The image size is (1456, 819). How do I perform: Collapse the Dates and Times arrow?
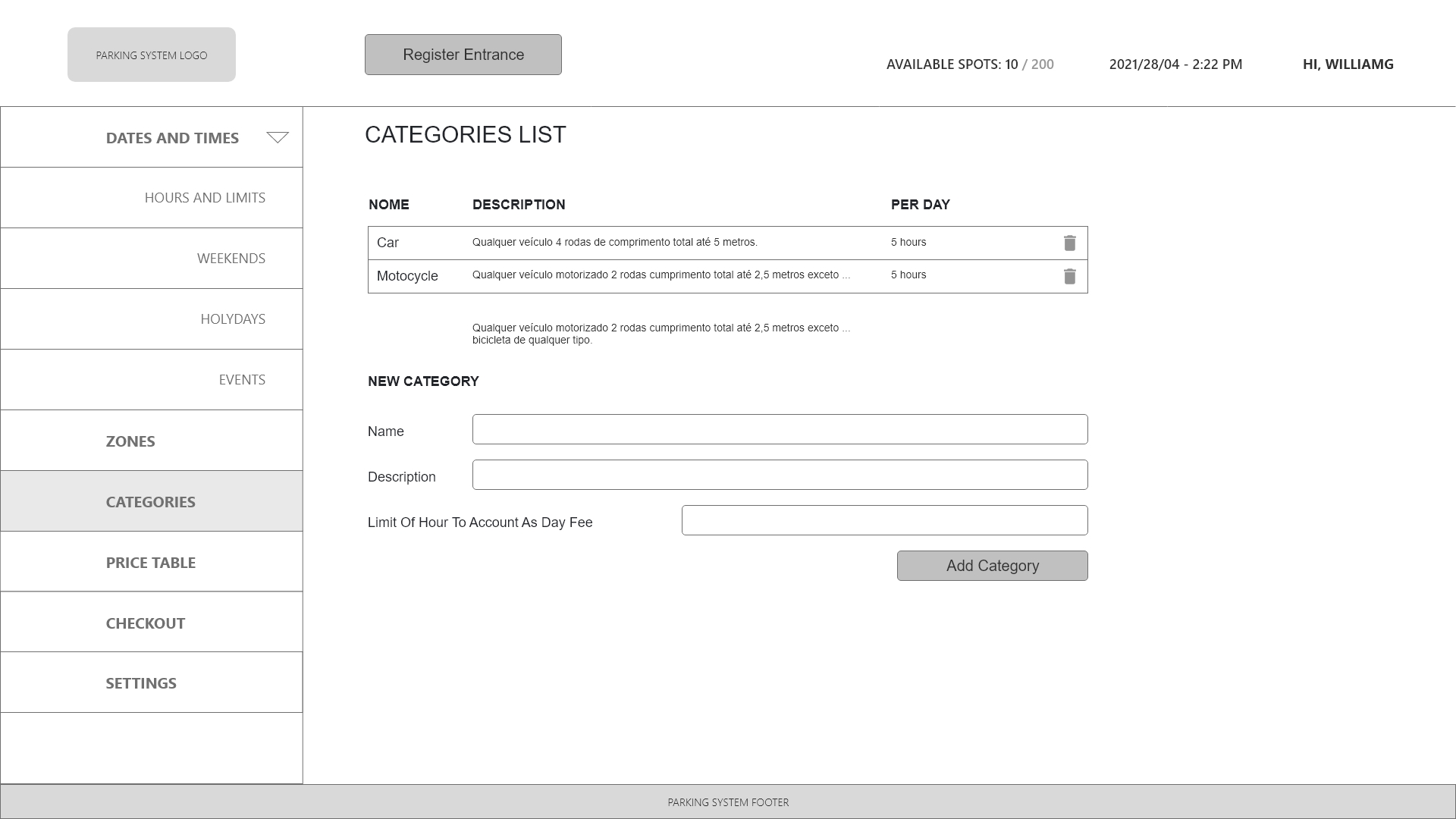(x=278, y=137)
